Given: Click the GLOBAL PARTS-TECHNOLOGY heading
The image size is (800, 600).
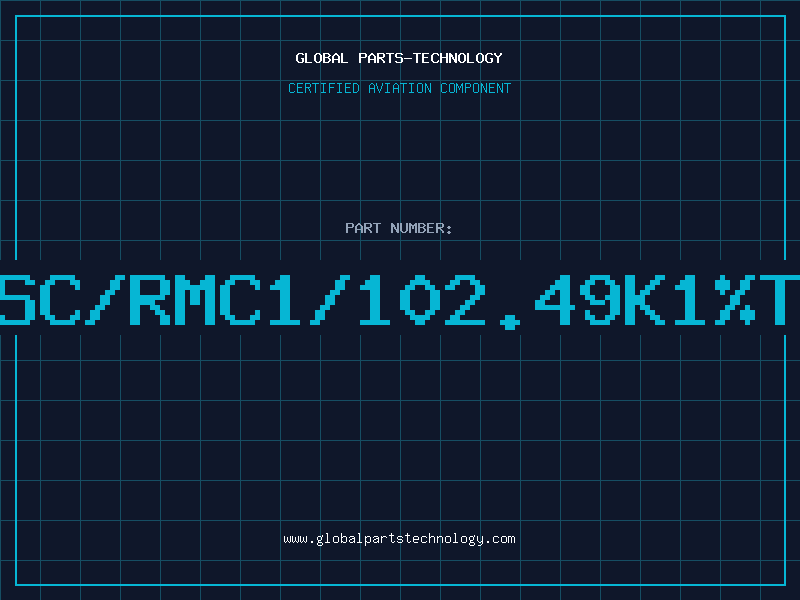Looking at the screenshot, I should (399, 58).
